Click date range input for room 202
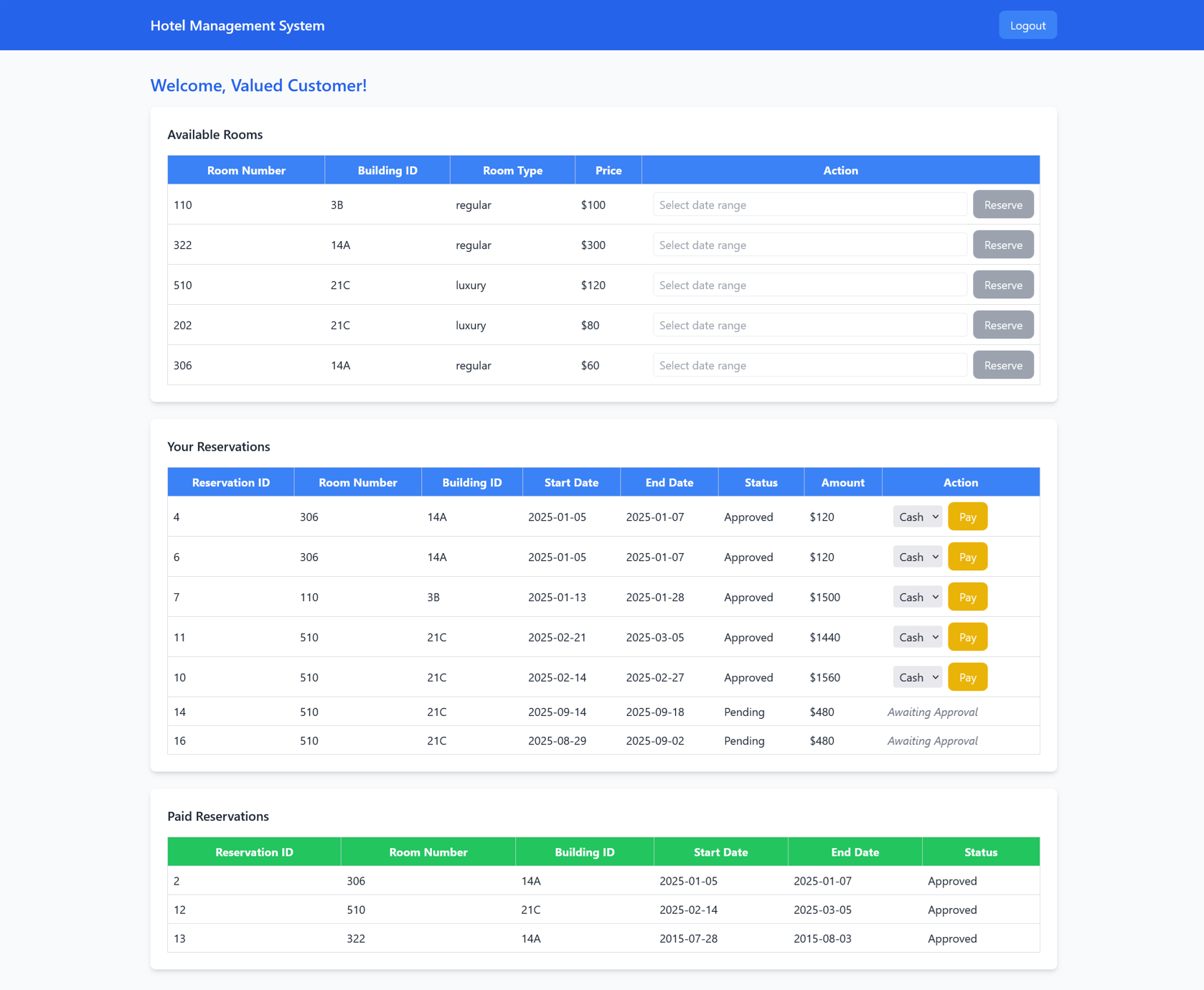Screen dimensions: 1204x990 pyautogui.click(x=809, y=325)
